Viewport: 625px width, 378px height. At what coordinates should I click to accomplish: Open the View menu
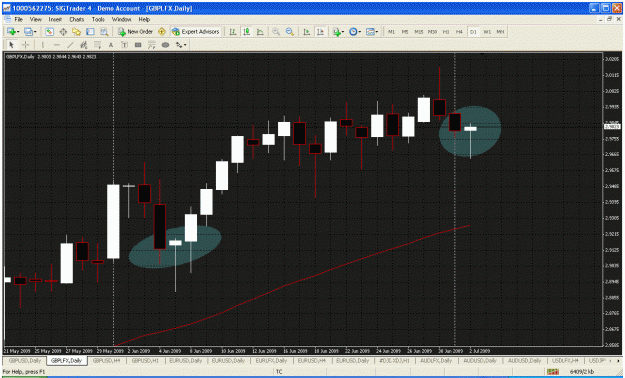(35, 19)
